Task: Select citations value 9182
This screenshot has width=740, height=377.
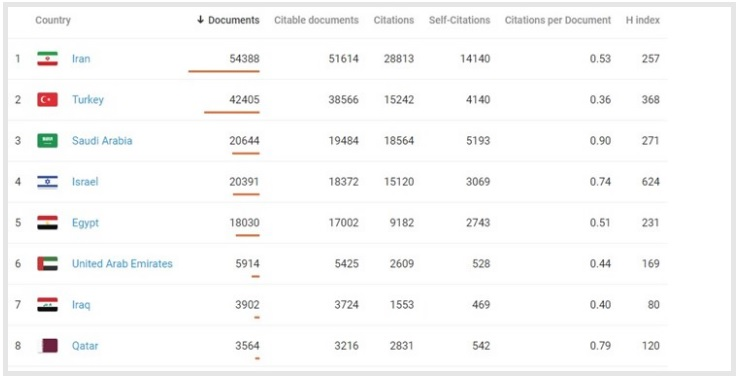Action: pos(402,223)
